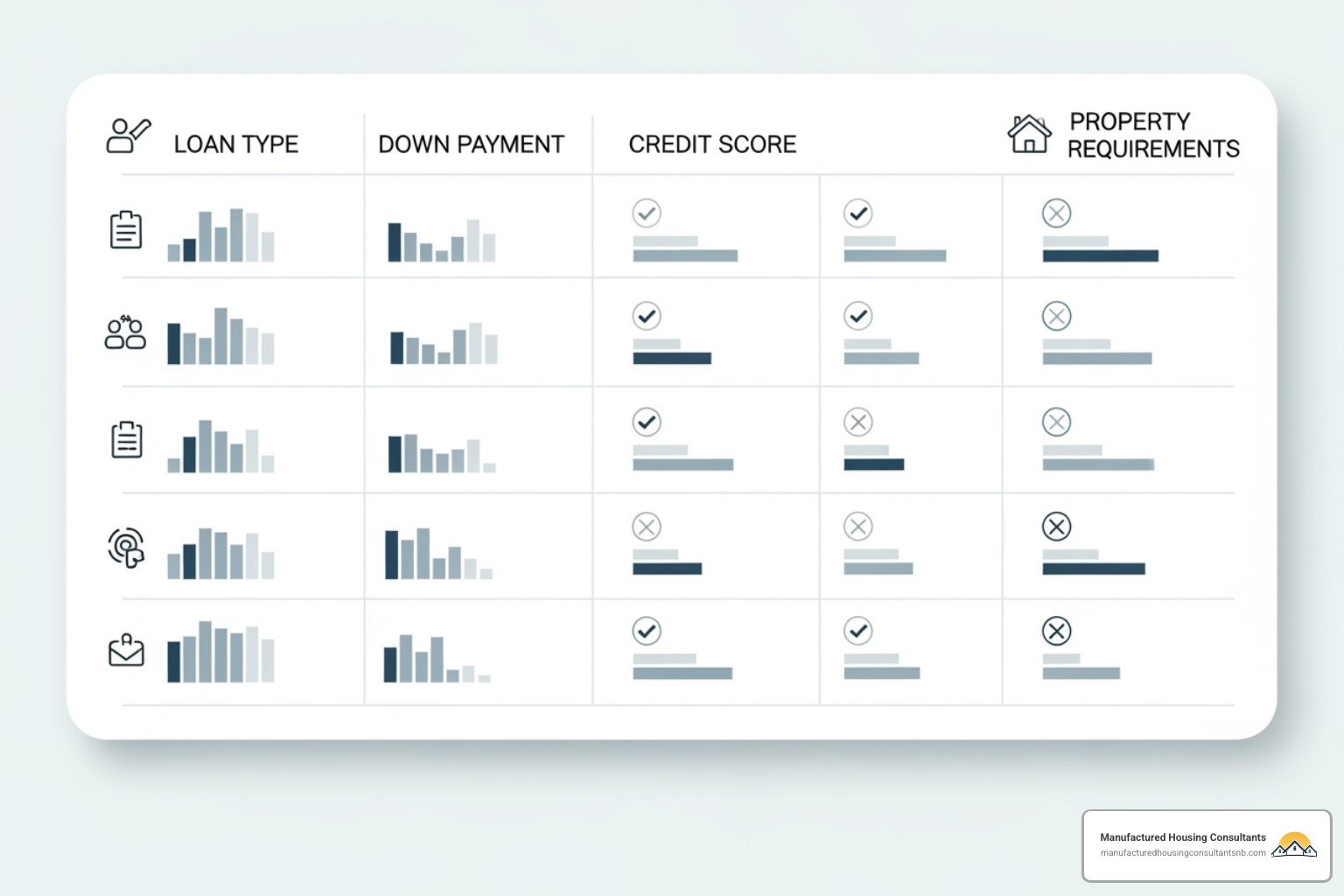Click the people row's second credit score checkmark
Image resolution: width=1344 pixels, height=896 pixels.
click(858, 316)
